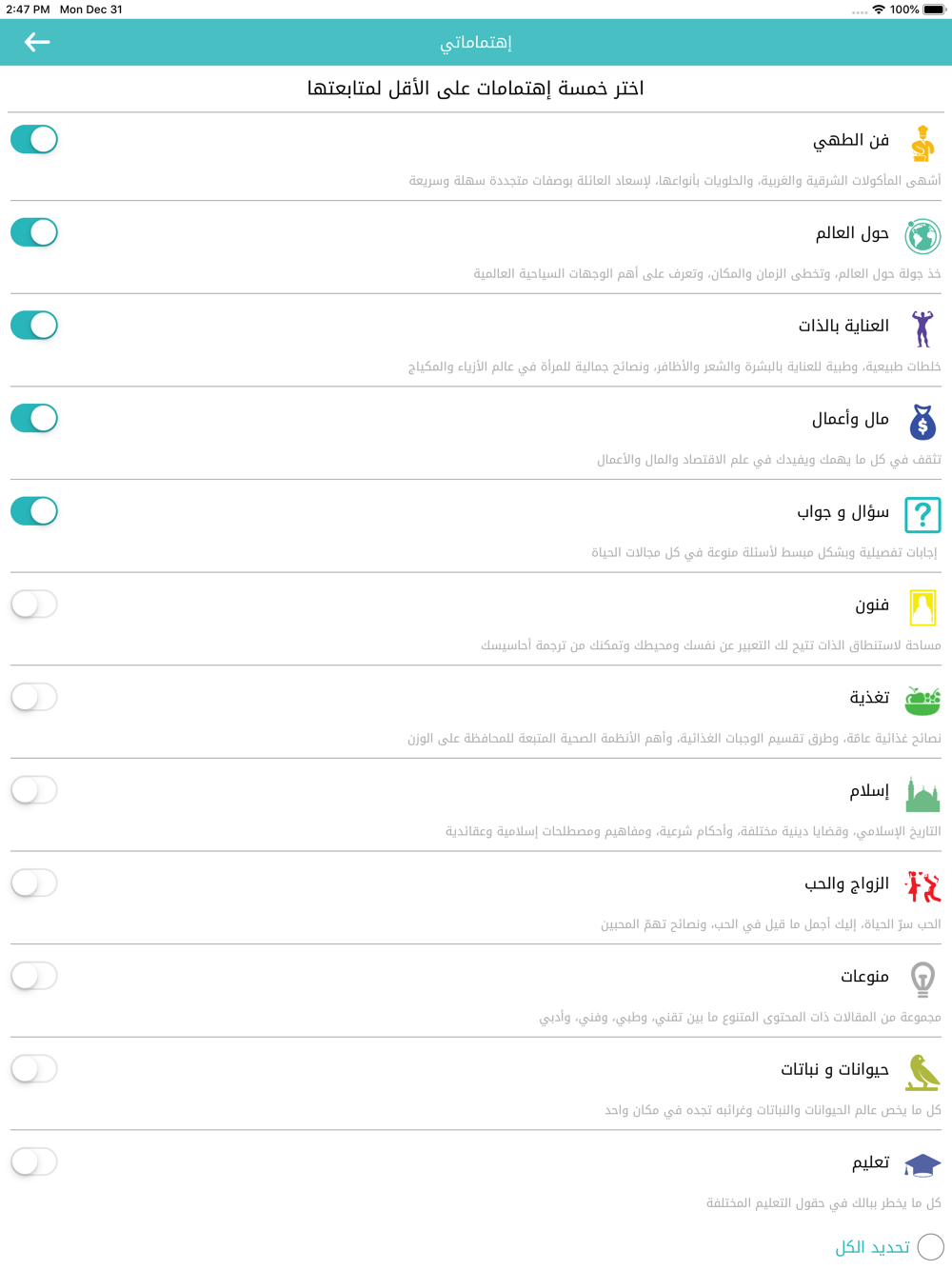Click the mosque icon for إسلام
The image size is (952, 1270).
(922, 794)
